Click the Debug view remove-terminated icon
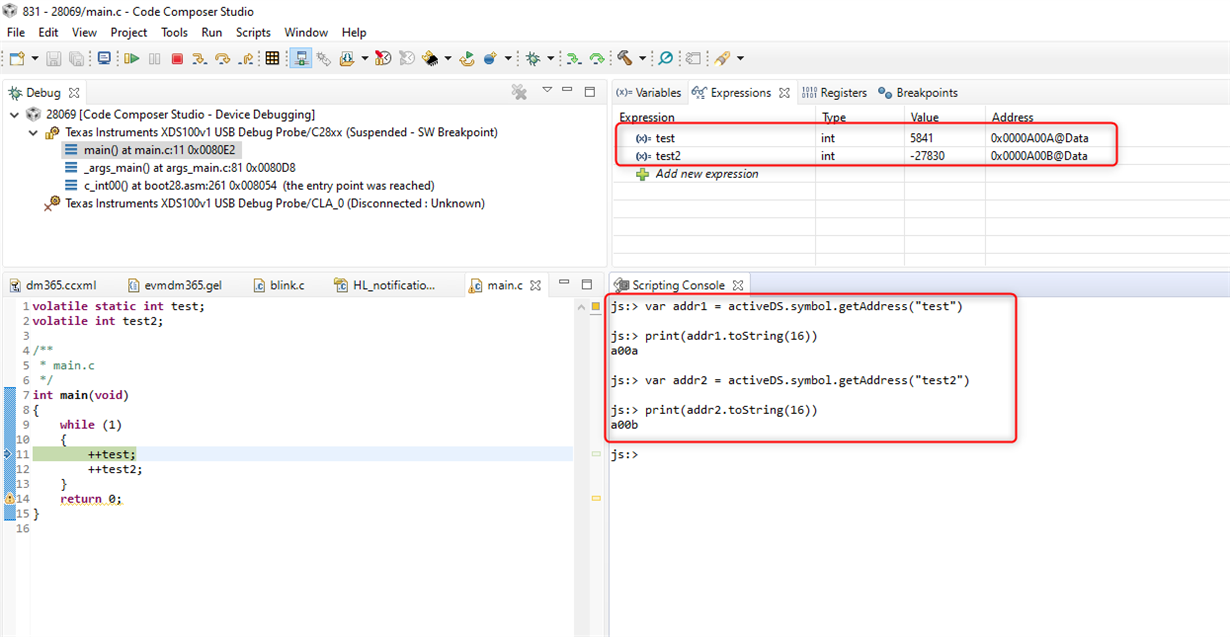Screen dimensions: 1230x637 click(519, 92)
